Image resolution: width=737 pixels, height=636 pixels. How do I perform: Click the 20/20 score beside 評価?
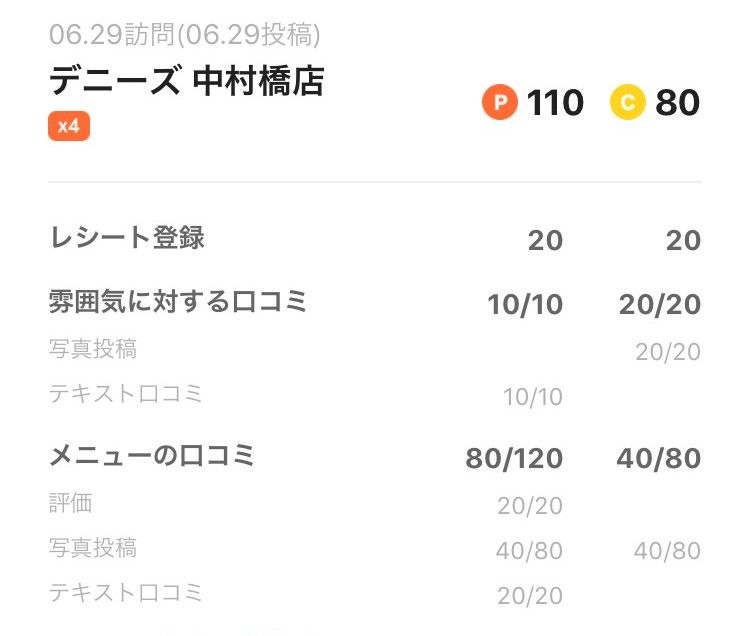[530, 506]
